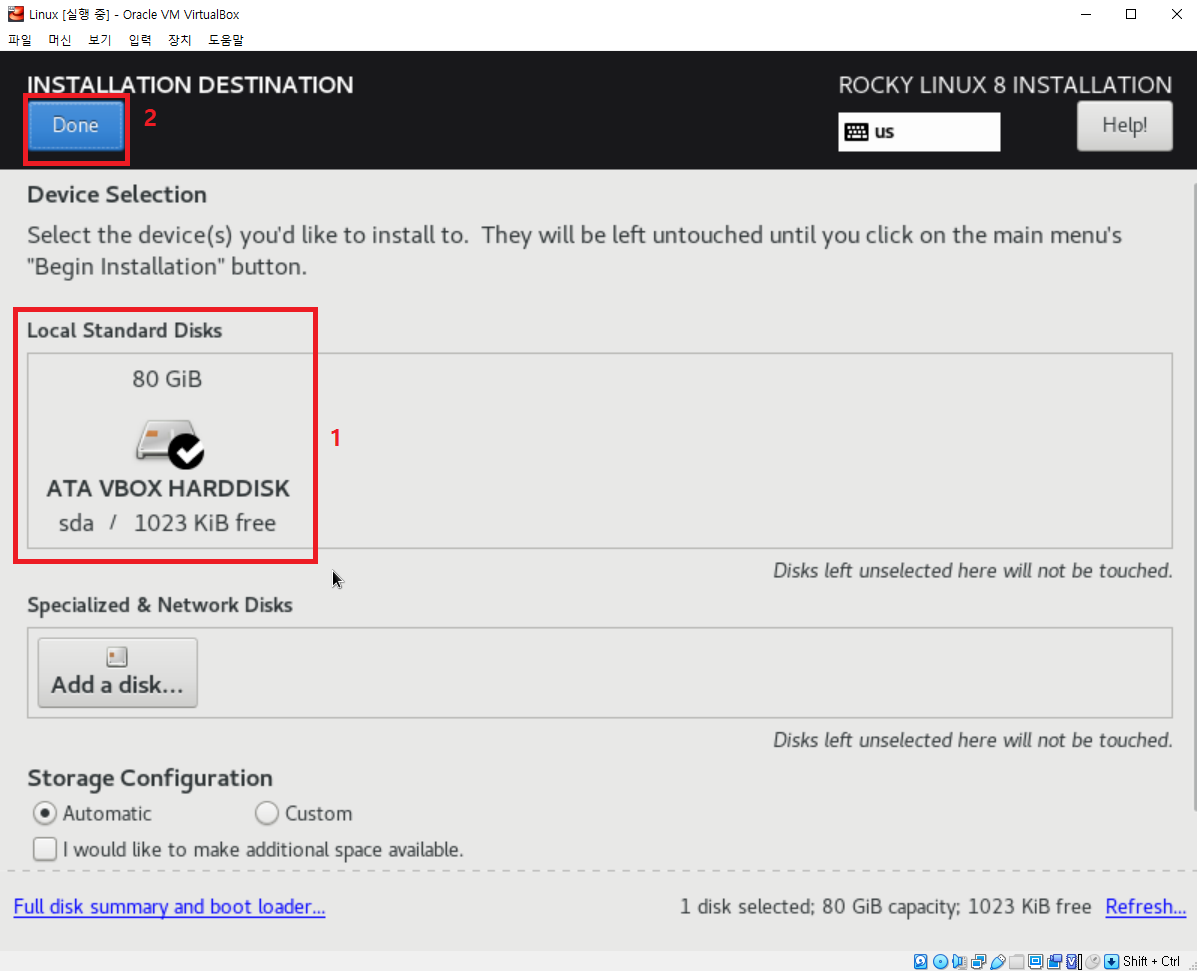Click the audio status icon

tap(960, 961)
